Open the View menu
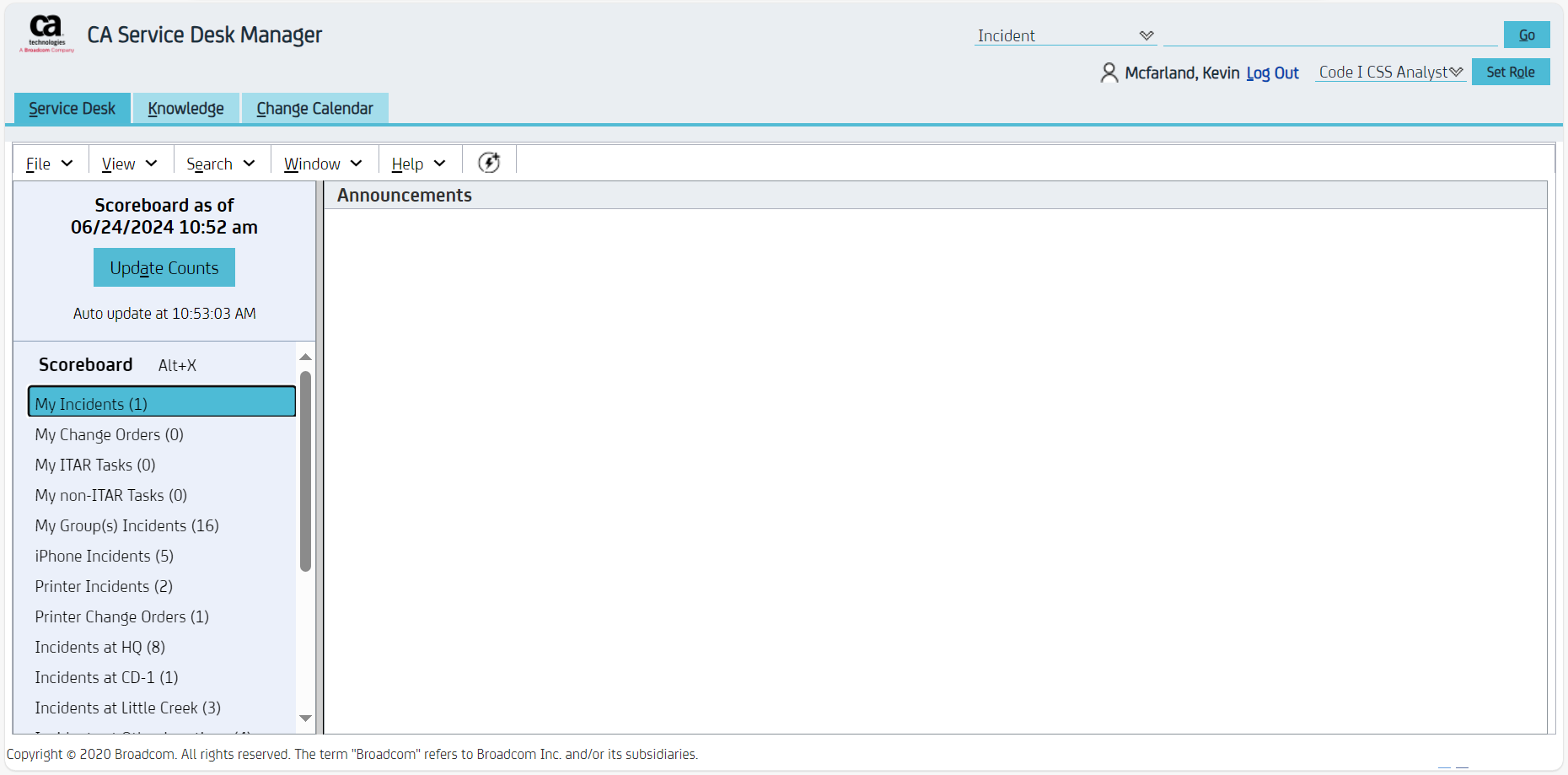The width and height of the screenshot is (1568, 775). pos(130,164)
